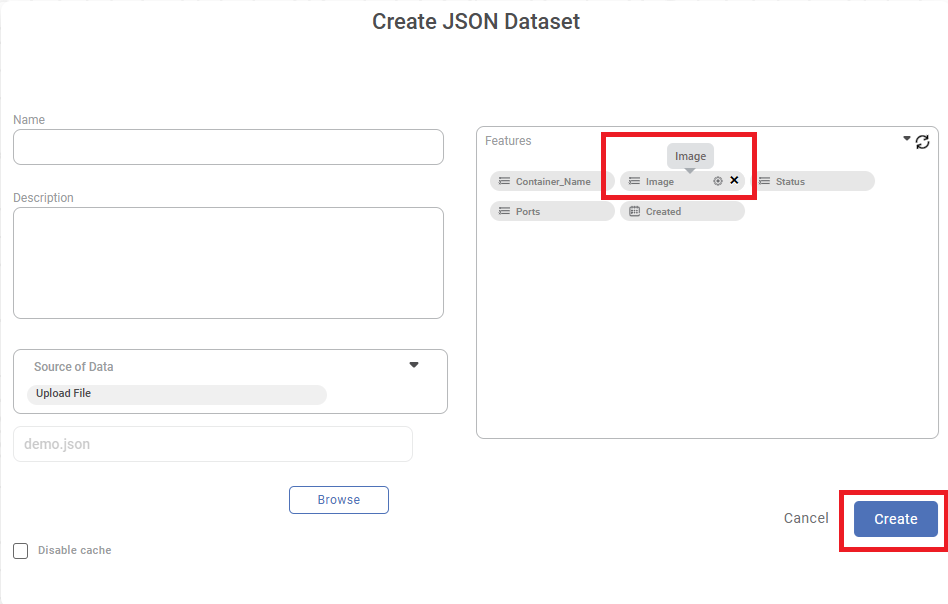Screen dimensions: 948x604
Task: Expand the Source of Data dropdown arrow
Action: point(414,365)
